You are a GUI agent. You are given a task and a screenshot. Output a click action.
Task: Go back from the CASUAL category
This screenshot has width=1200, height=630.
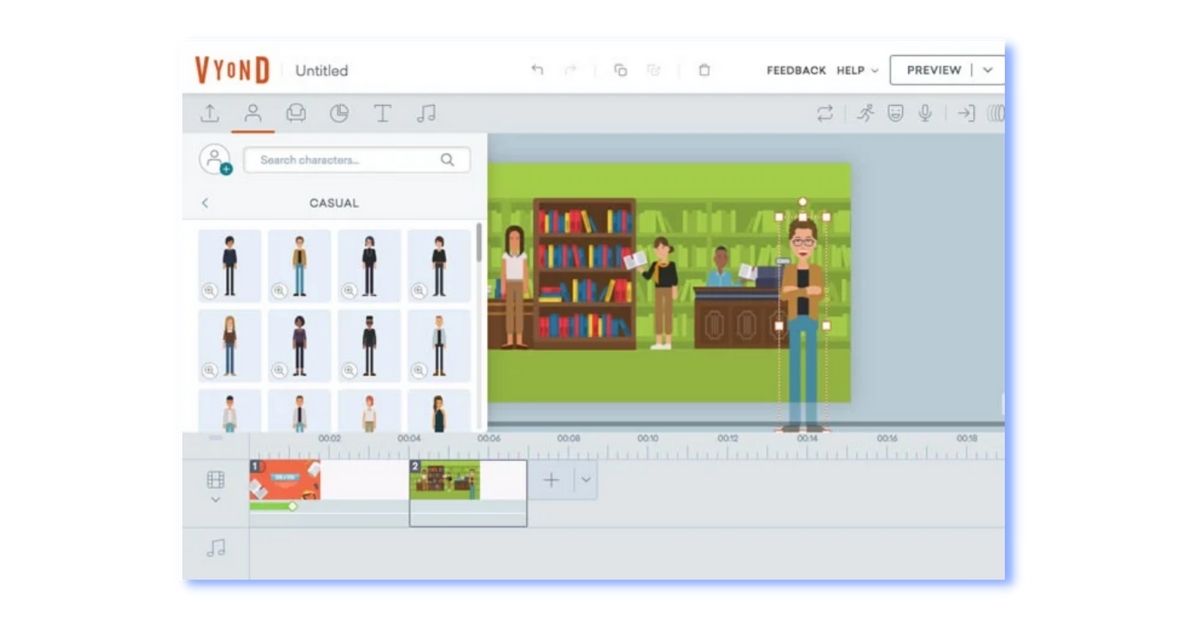point(205,203)
